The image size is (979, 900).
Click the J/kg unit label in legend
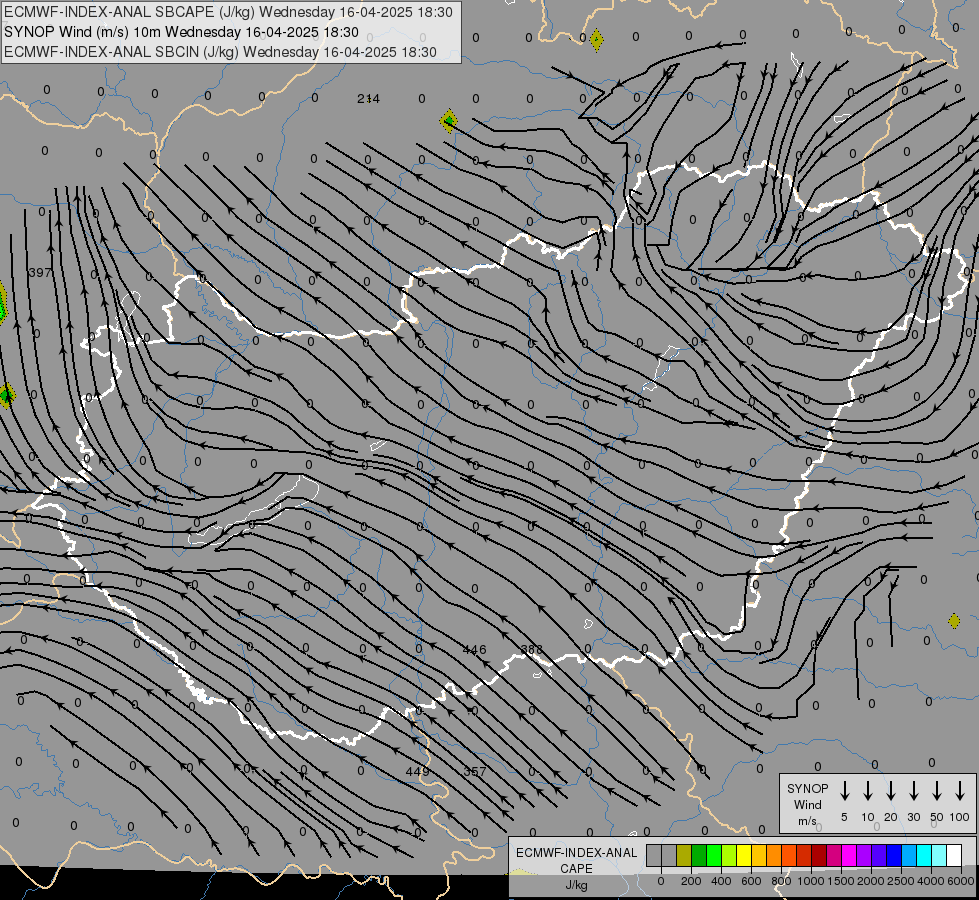tap(576, 885)
